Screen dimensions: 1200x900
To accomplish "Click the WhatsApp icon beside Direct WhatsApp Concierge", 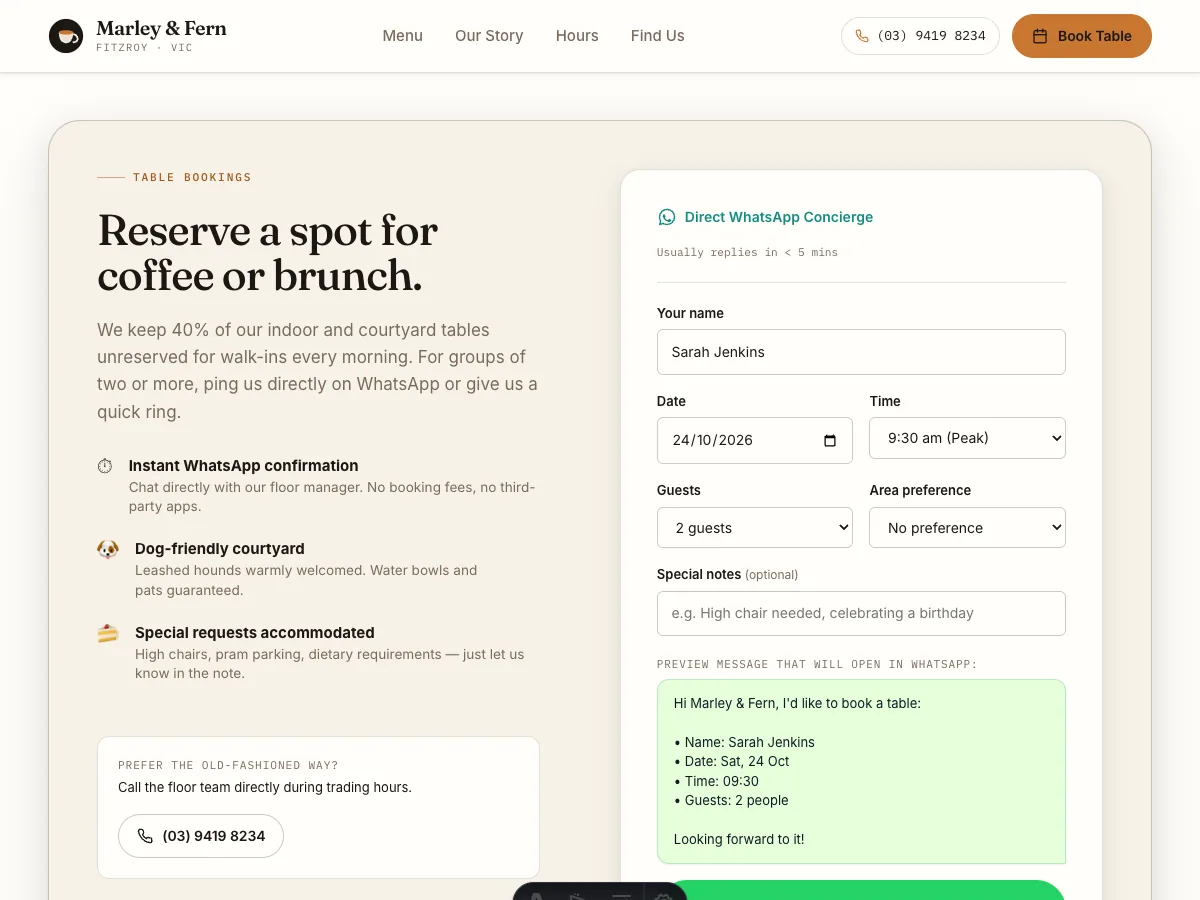I will coord(666,217).
